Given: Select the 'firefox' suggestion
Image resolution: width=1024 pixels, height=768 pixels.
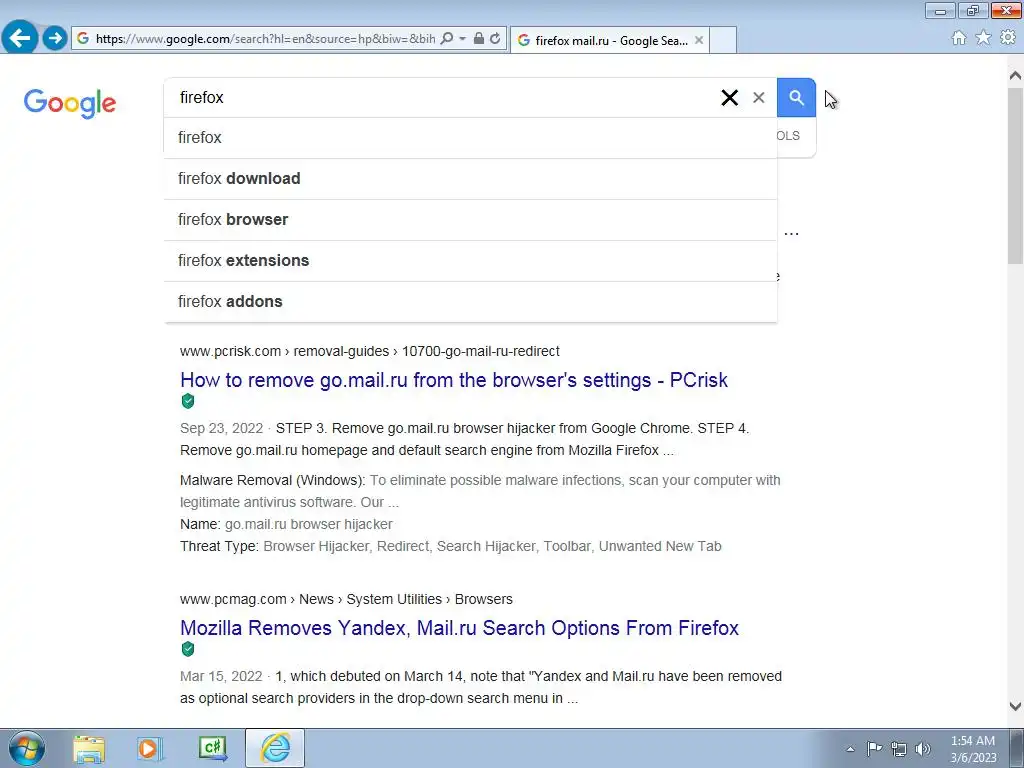Looking at the screenshot, I should 470,138.
